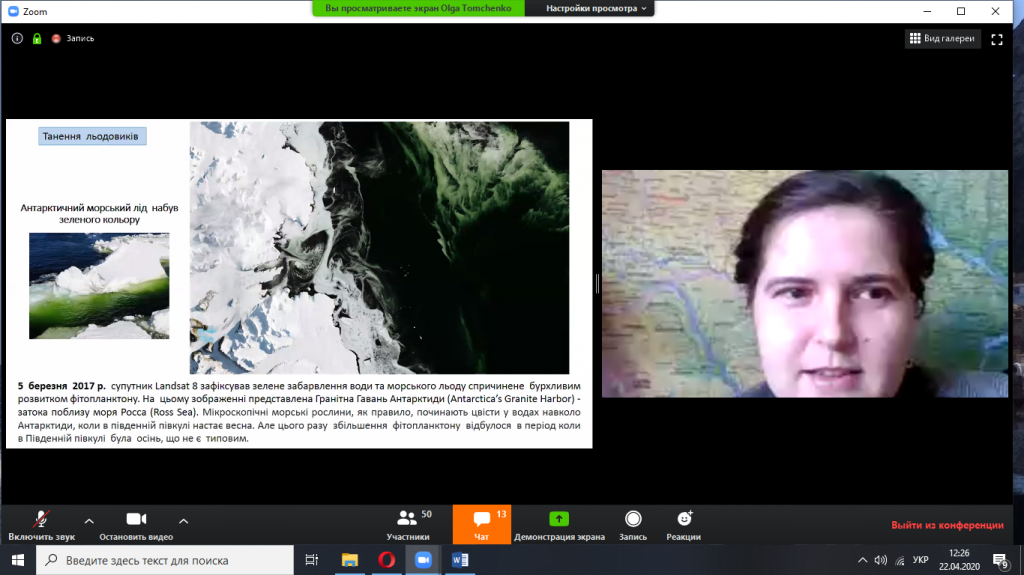This screenshot has height=575, width=1024.
Task: Open the Windows Start menu
Action: (x=18, y=560)
